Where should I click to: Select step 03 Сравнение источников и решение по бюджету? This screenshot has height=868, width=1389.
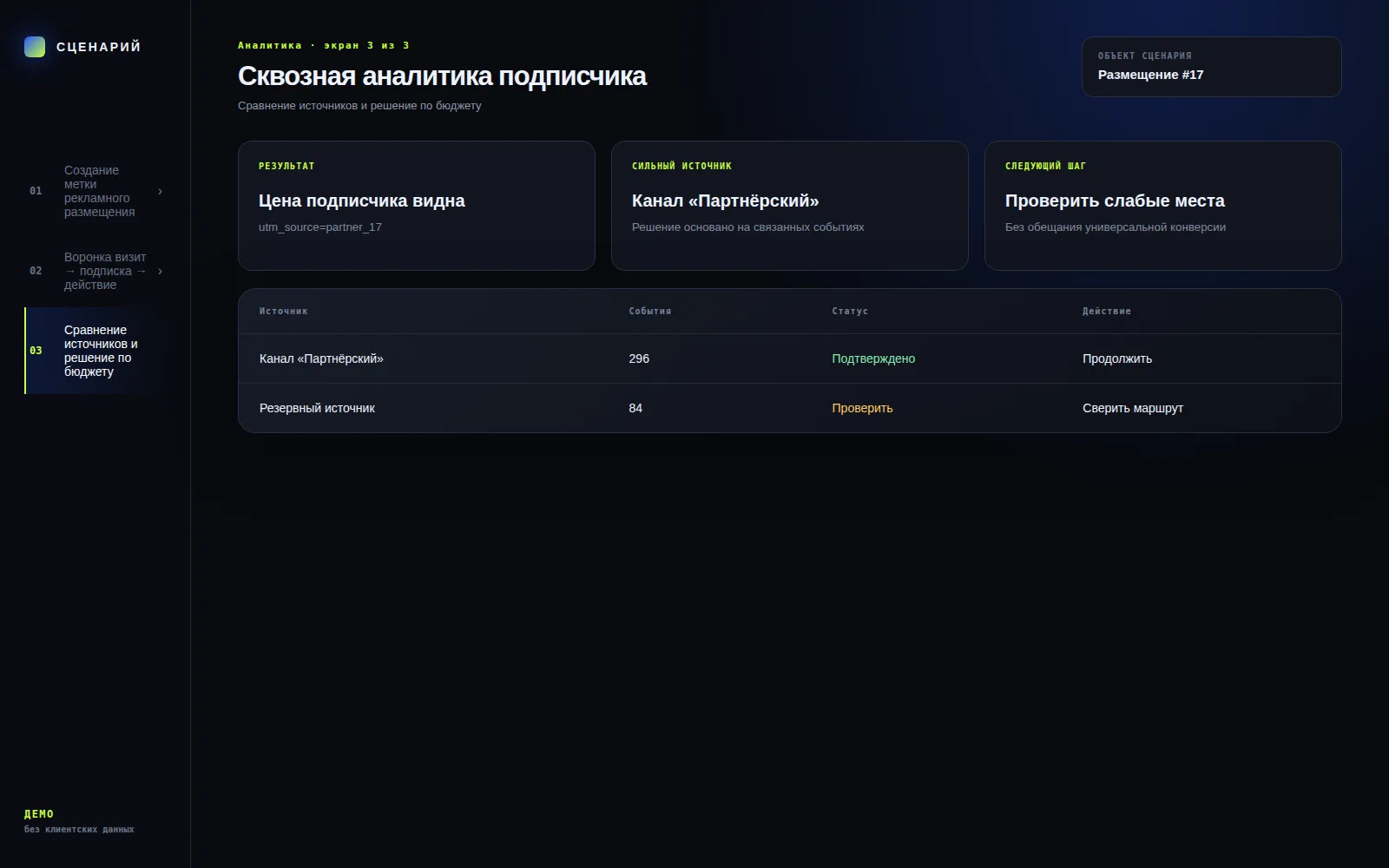pos(95,351)
